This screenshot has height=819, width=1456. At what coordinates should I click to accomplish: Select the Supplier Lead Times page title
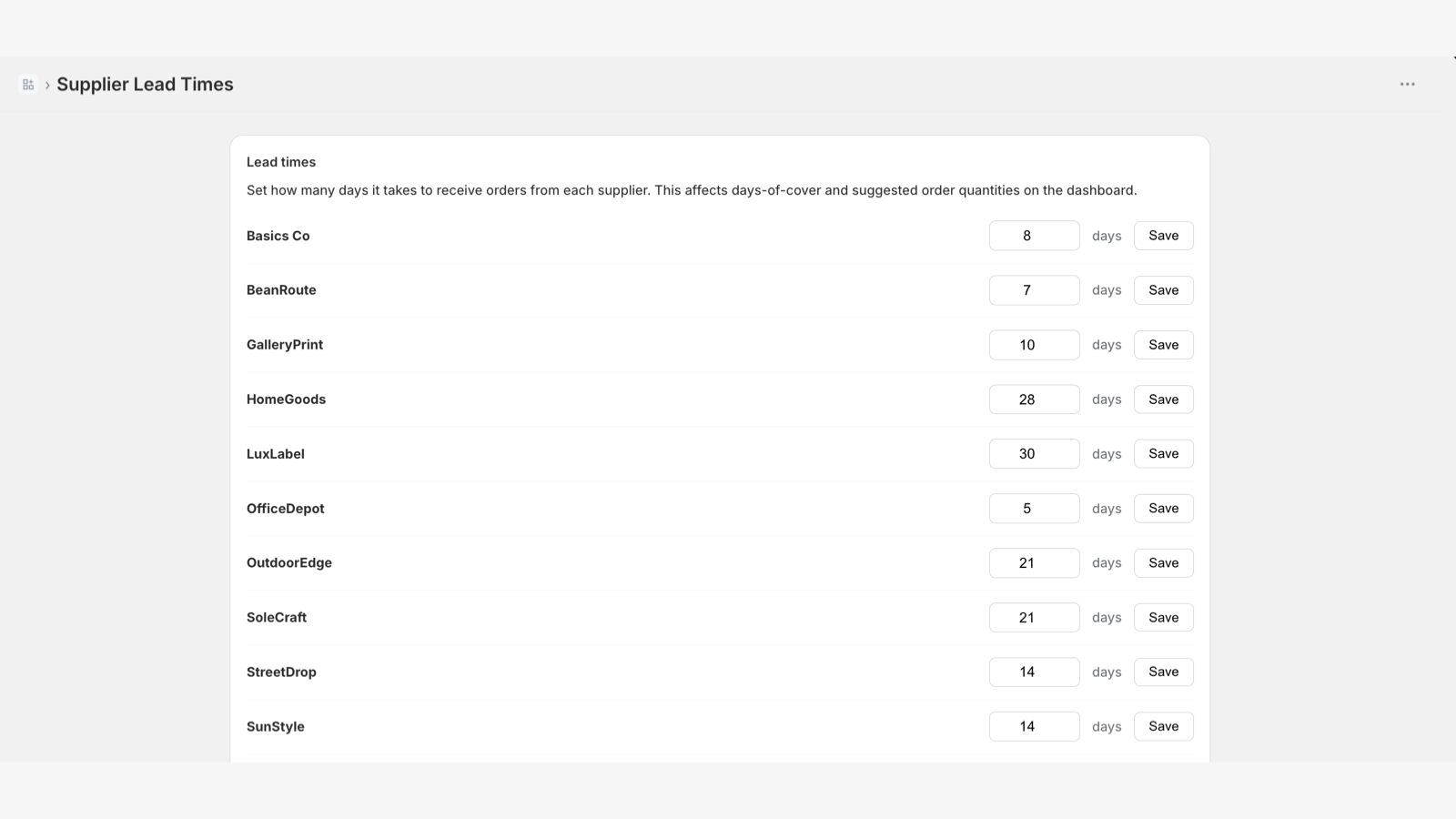click(145, 85)
